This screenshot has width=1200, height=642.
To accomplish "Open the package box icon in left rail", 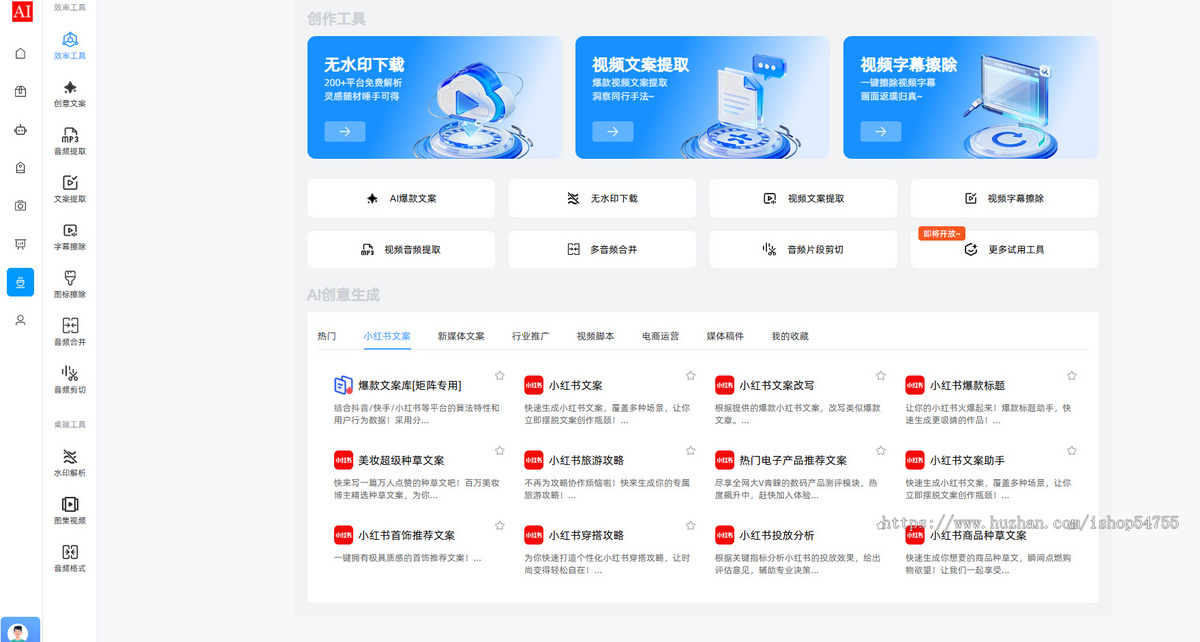I will [x=20, y=91].
